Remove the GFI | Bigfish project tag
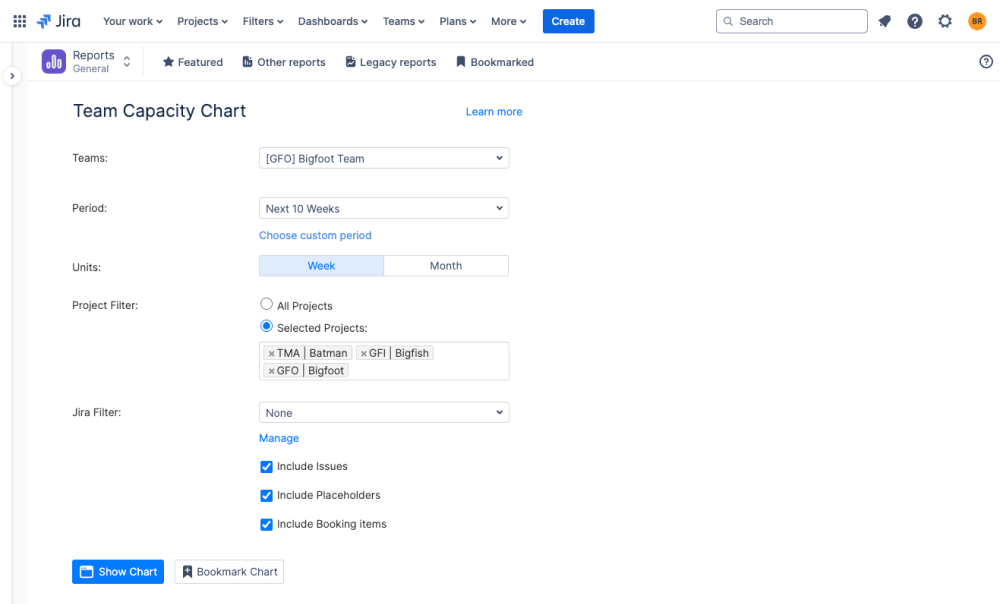This screenshot has height=604, width=1000. 364,353
